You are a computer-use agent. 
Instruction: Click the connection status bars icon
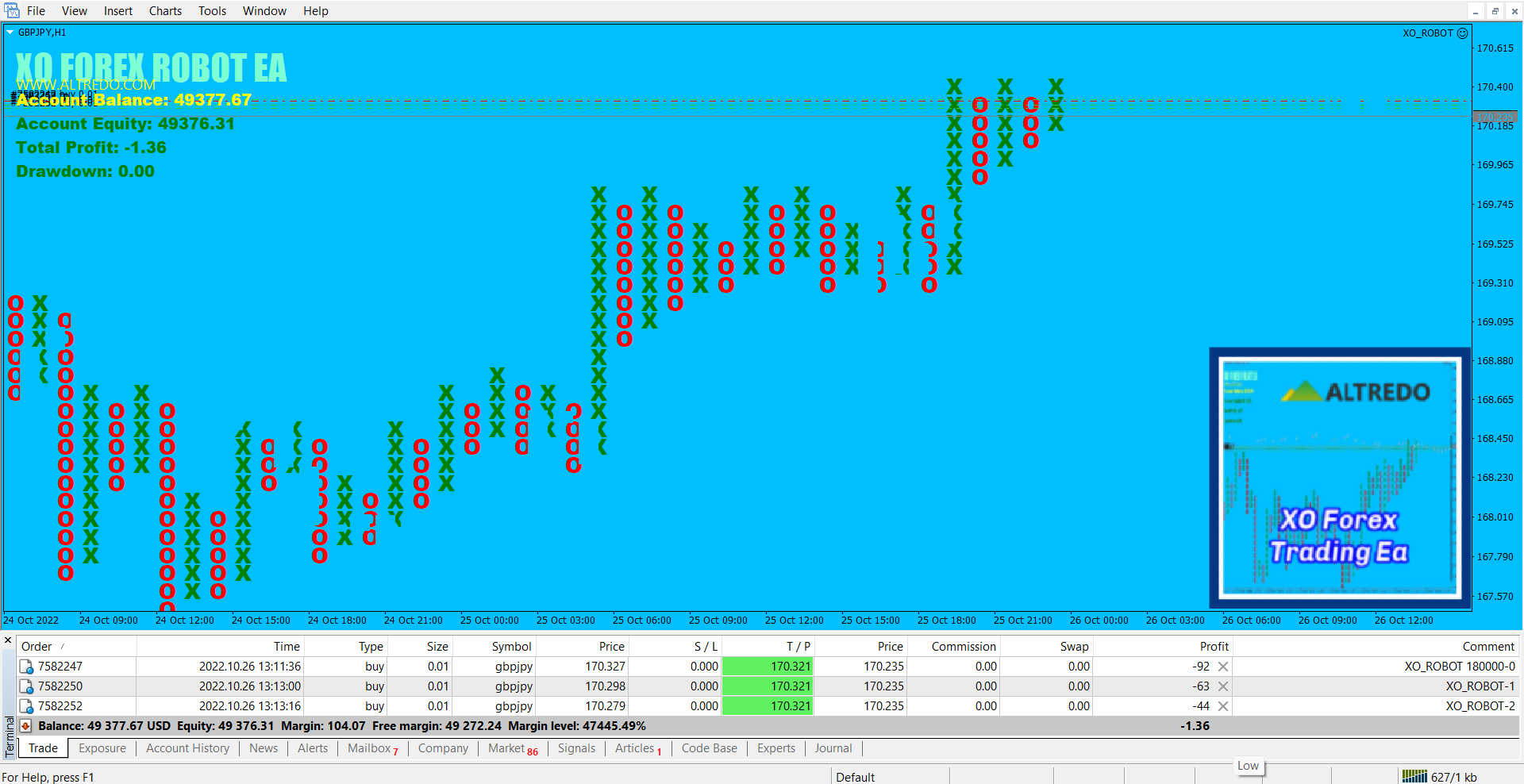coord(1414,777)
